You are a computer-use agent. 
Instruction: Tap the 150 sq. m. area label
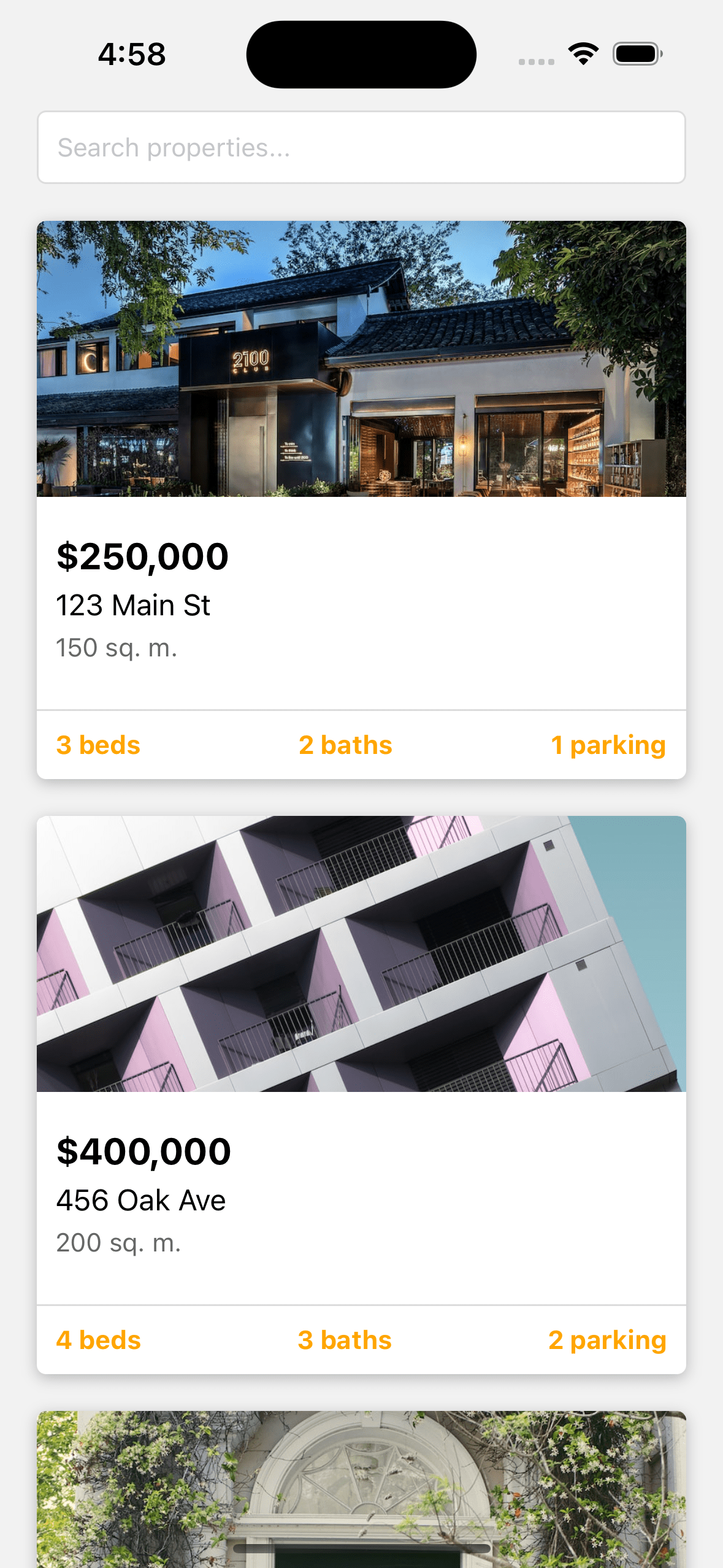pos(117,648)
